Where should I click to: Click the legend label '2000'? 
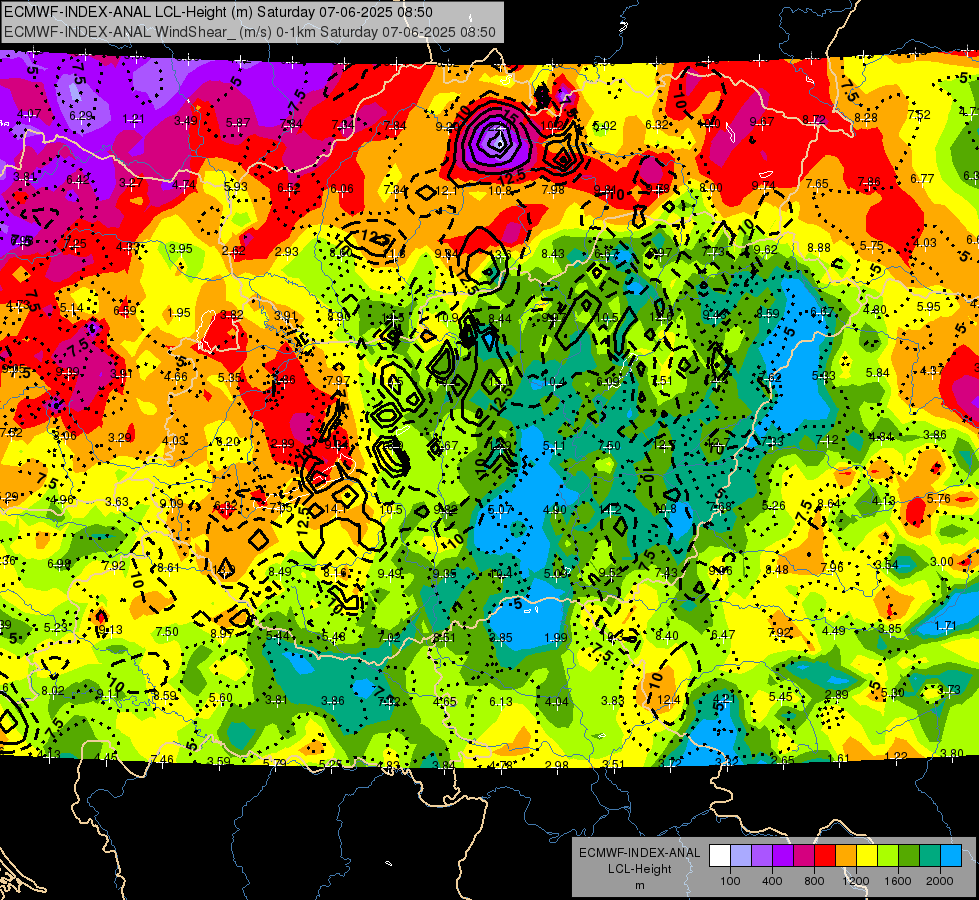coord(940,881)
